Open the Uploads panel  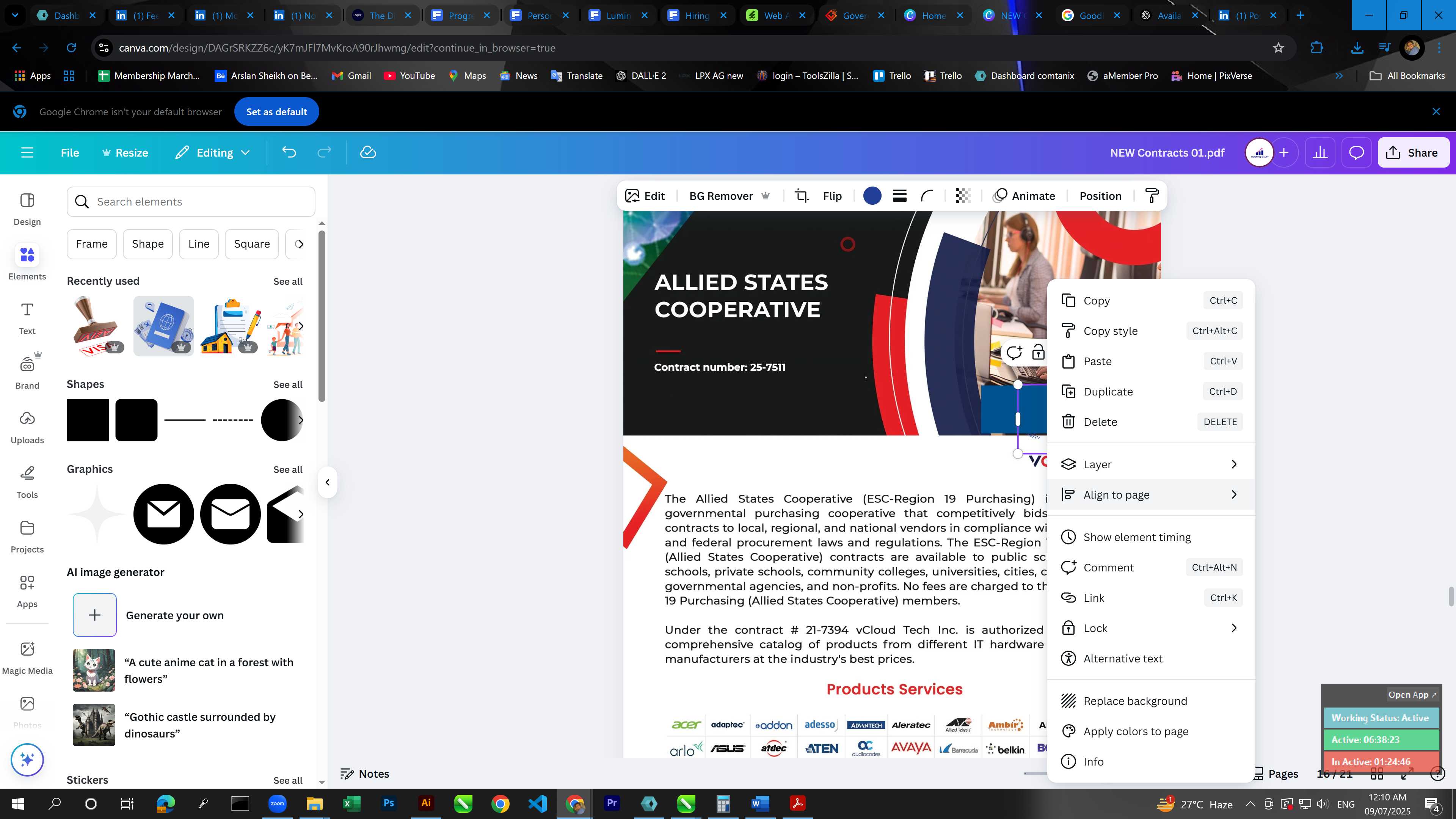point(27,427)
